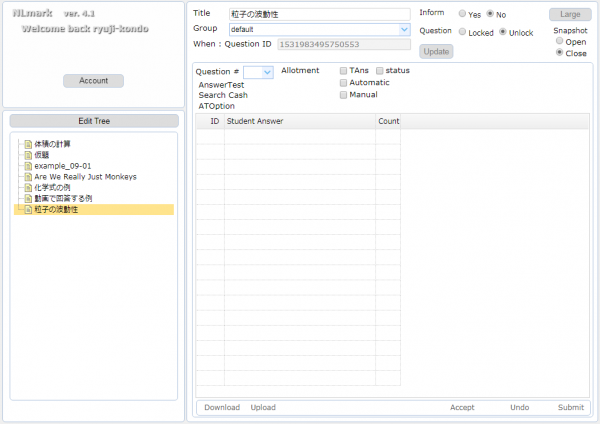Image resolution: width=600 pixels, height=424 pixels.
Task: Set Inform to Yes
Action: pyautogui.click(x=462, y=15)
